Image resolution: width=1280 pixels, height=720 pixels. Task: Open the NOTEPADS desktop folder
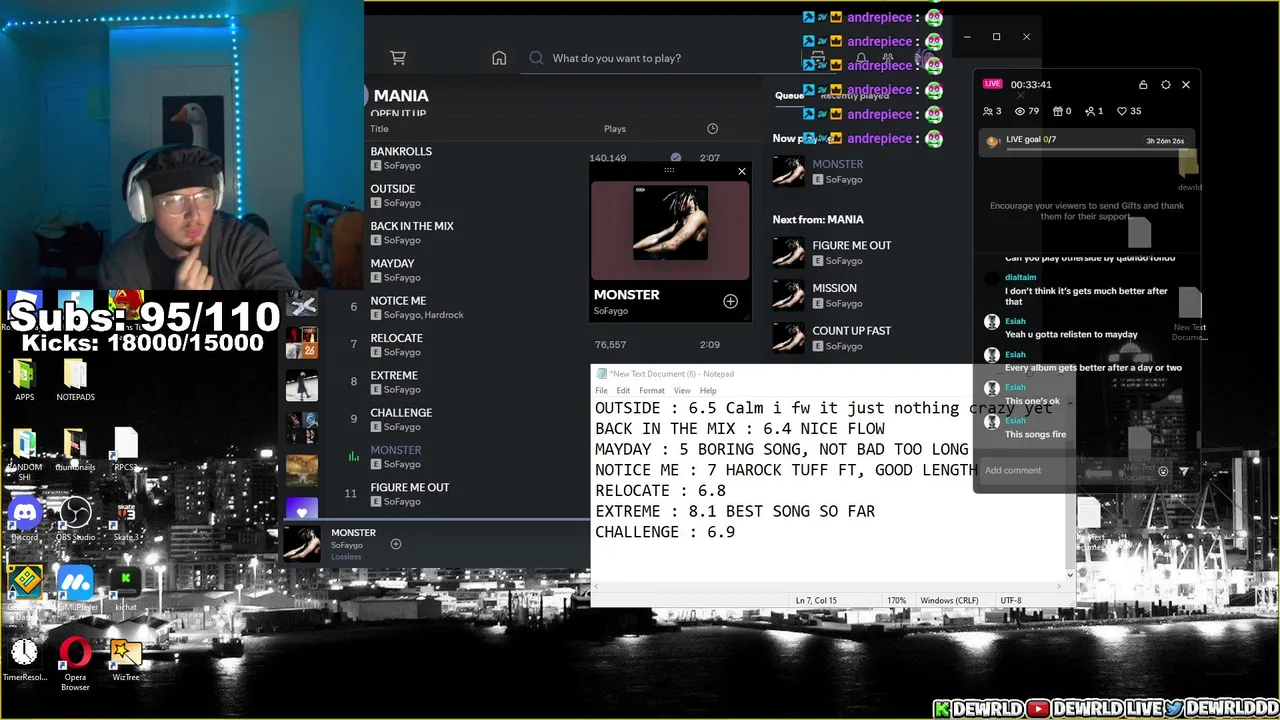click(75, 380)
